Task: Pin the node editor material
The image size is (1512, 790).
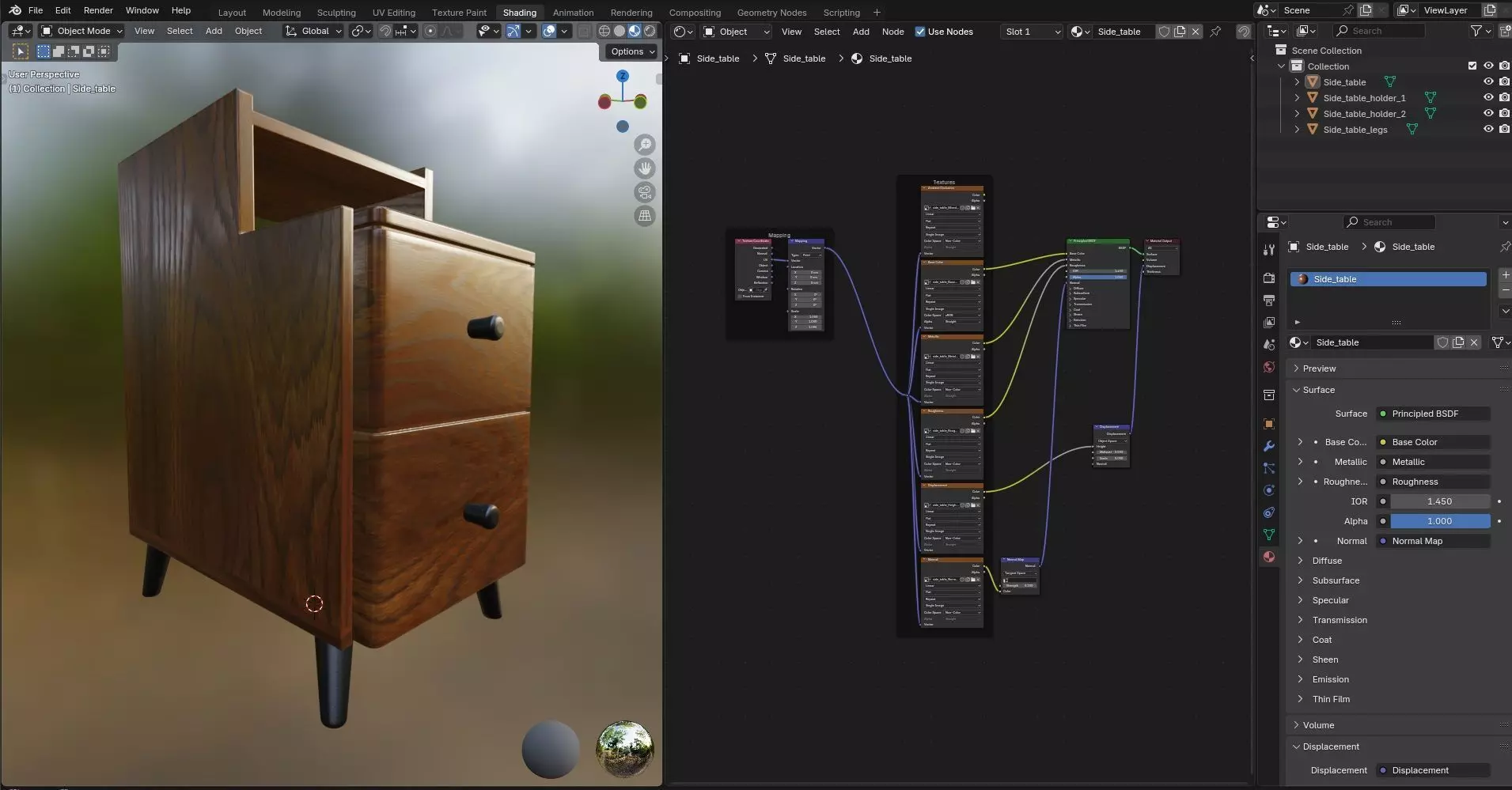Action: (1215, 32)
